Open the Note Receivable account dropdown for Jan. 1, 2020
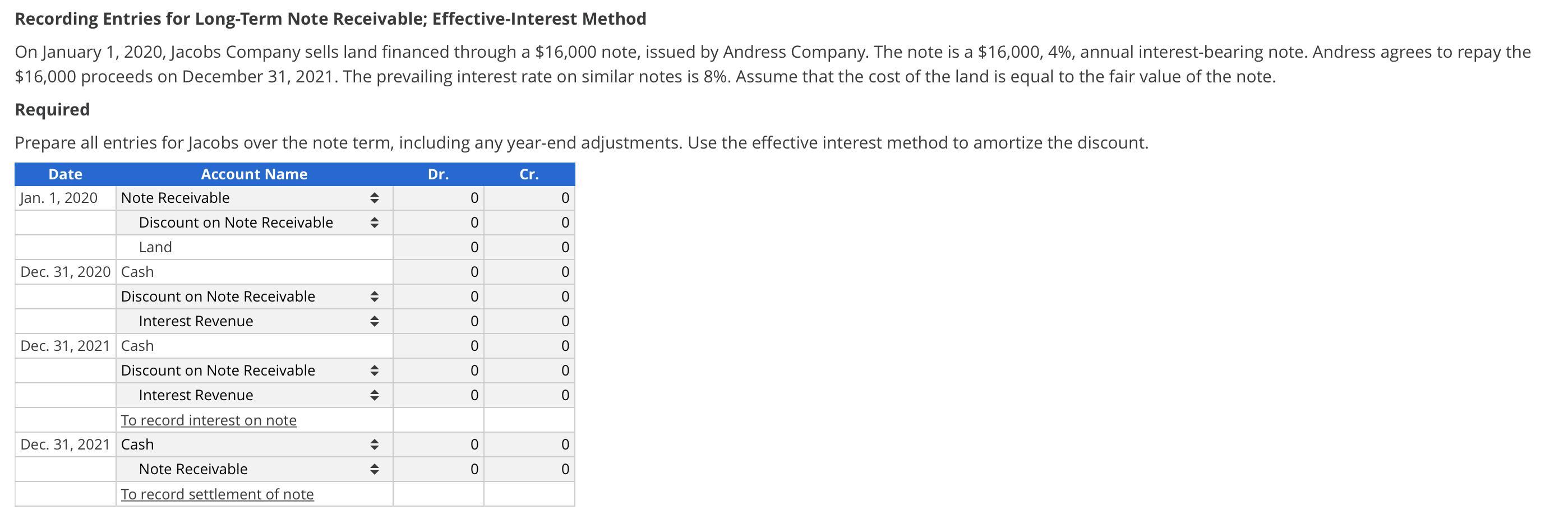The height and width of the screenshot is (519, 1568). point(255,198)
